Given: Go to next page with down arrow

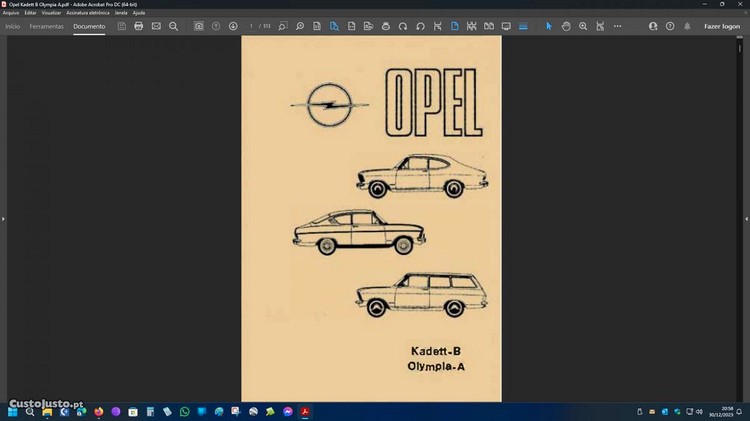Looking at the screenshot, I should click(x=233, y=26).
